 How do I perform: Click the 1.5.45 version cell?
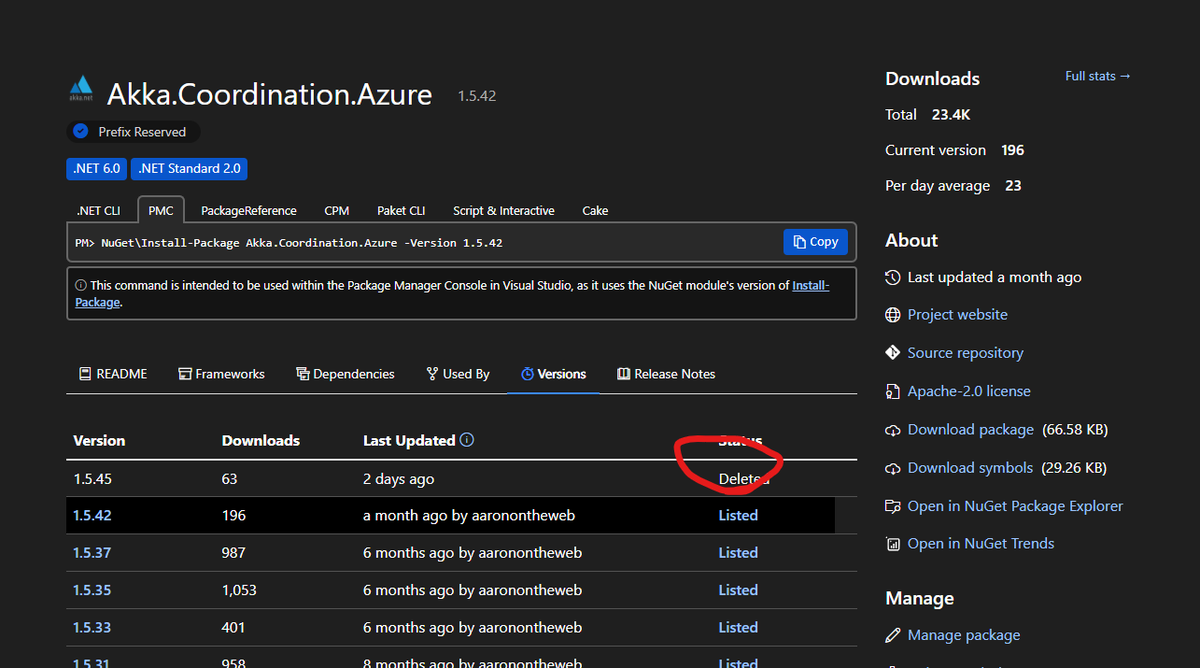coord(92,479)
